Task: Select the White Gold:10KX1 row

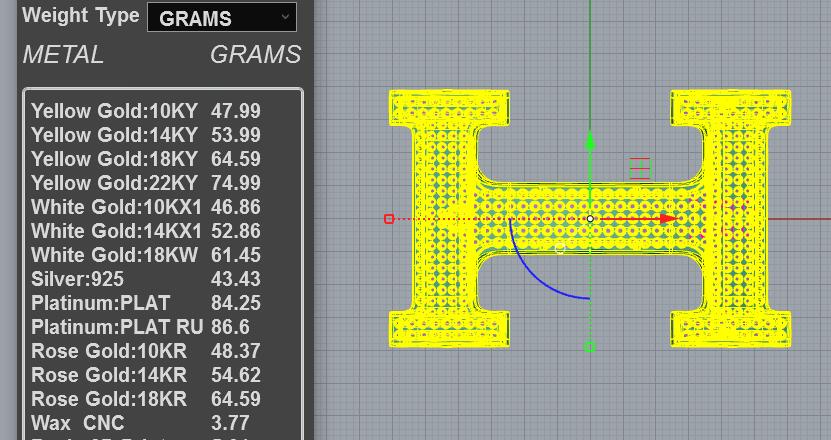Action: [x=146, y=207]
